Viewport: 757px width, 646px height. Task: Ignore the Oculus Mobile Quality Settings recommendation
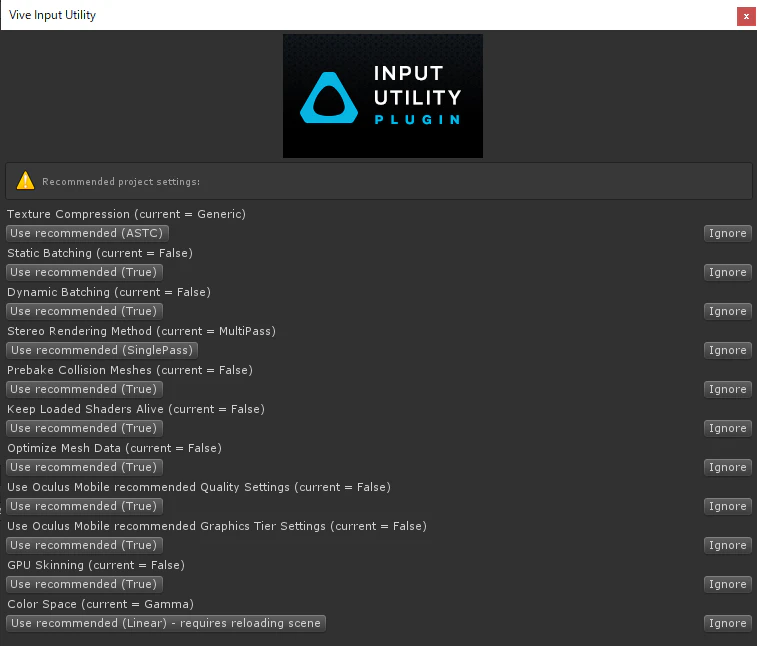pos(727,506)
